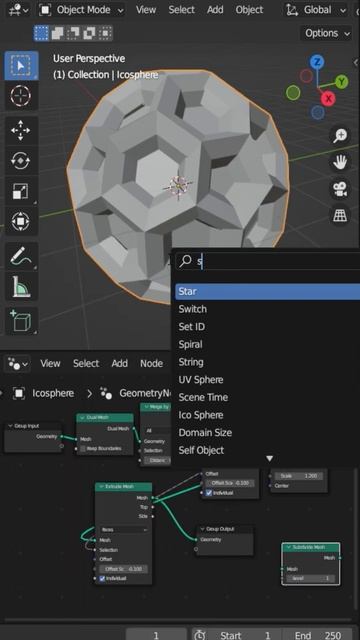Click the search magnifier icon in popup
Image resolution: width=360 pixels, height=640 pixels.
point(186,261)
